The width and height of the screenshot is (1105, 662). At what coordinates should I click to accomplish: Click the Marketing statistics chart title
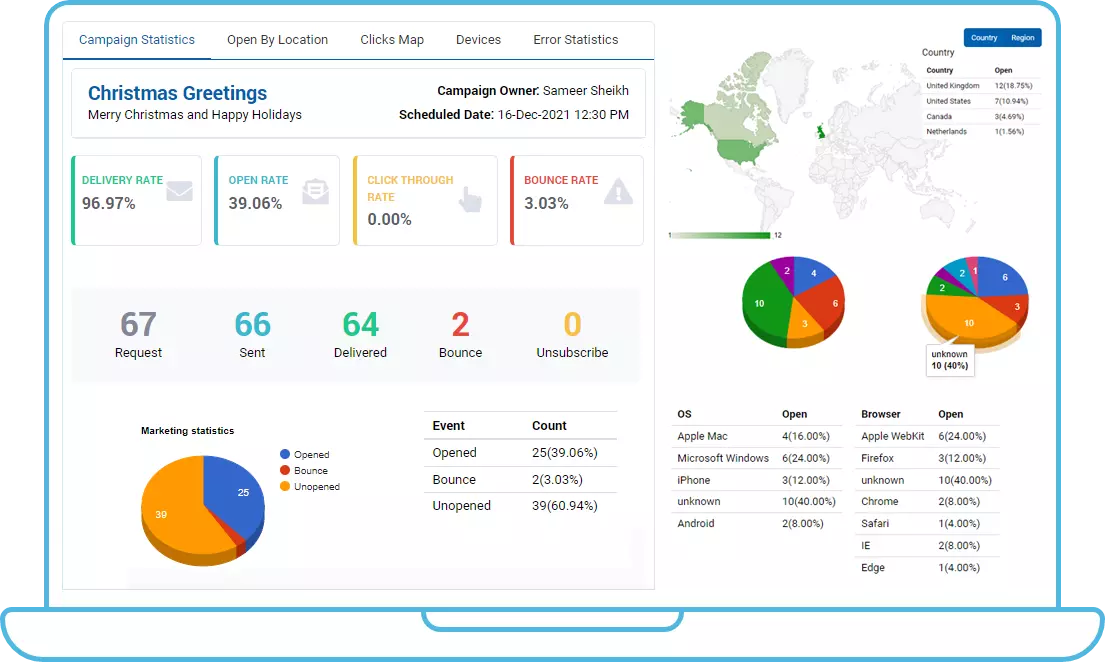187,431
